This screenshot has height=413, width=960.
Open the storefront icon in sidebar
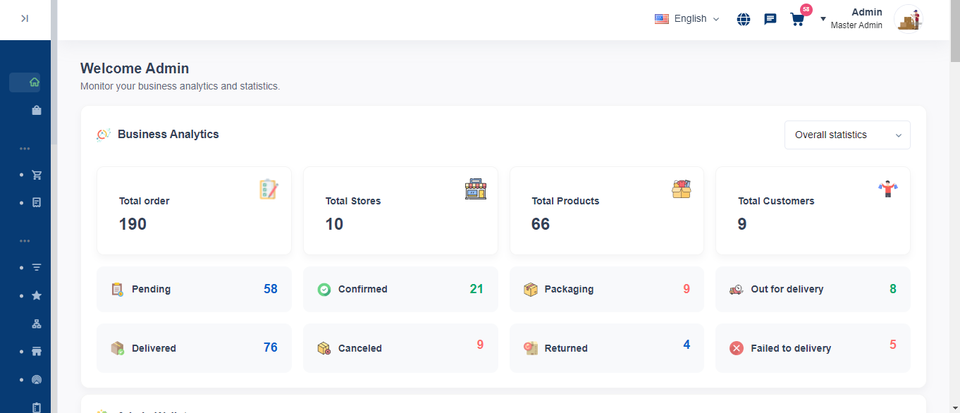coord(37,352)
